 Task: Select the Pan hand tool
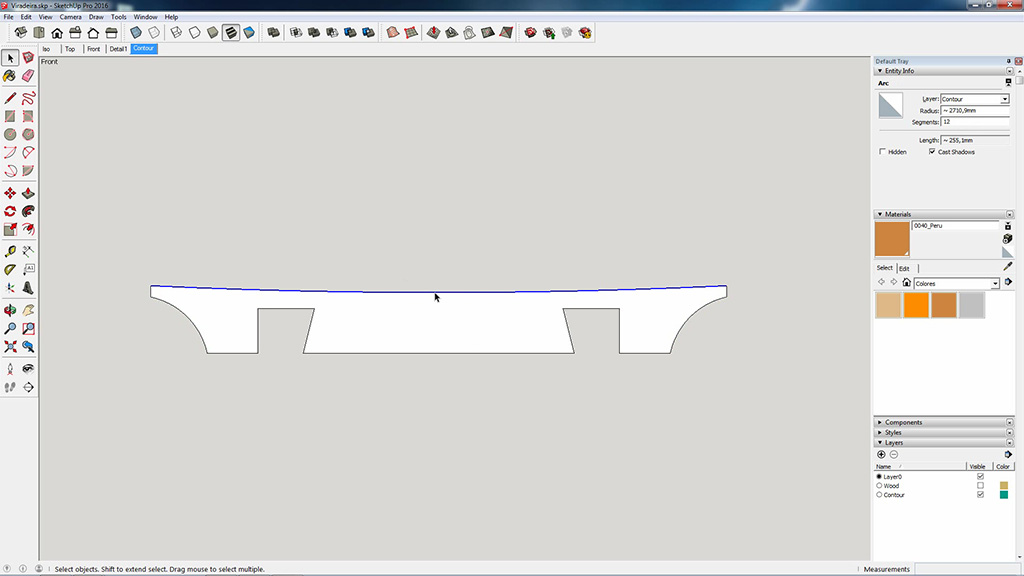click(28, 310)
